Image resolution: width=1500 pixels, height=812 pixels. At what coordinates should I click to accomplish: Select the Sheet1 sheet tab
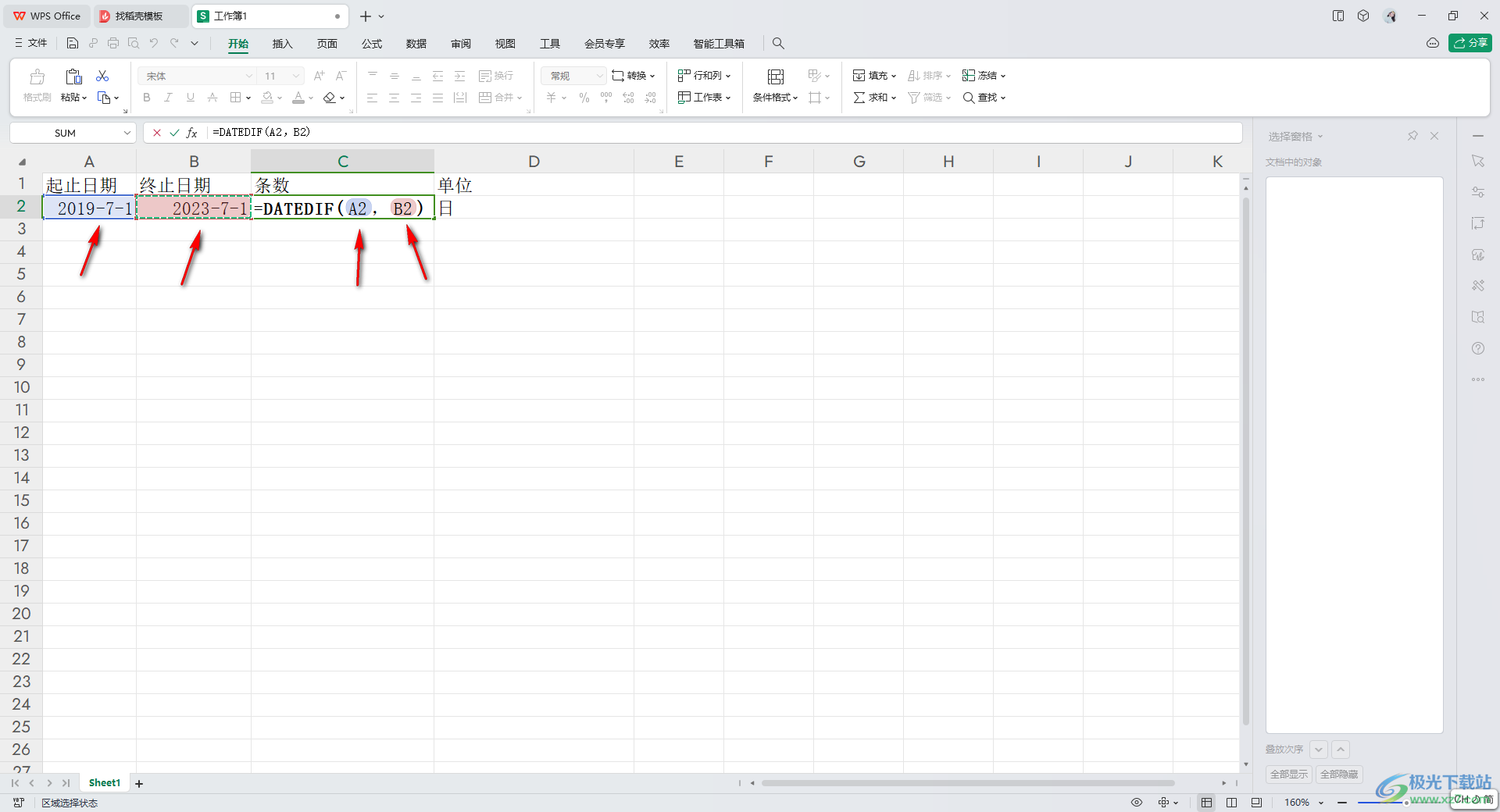pos(105,782)
